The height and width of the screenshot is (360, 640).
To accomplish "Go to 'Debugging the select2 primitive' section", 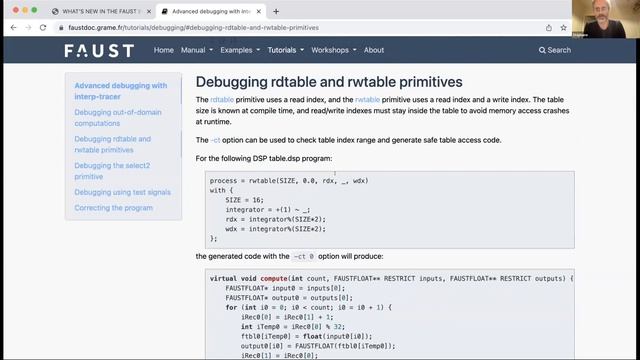I will pyautogui.click(x=112, y=171).
